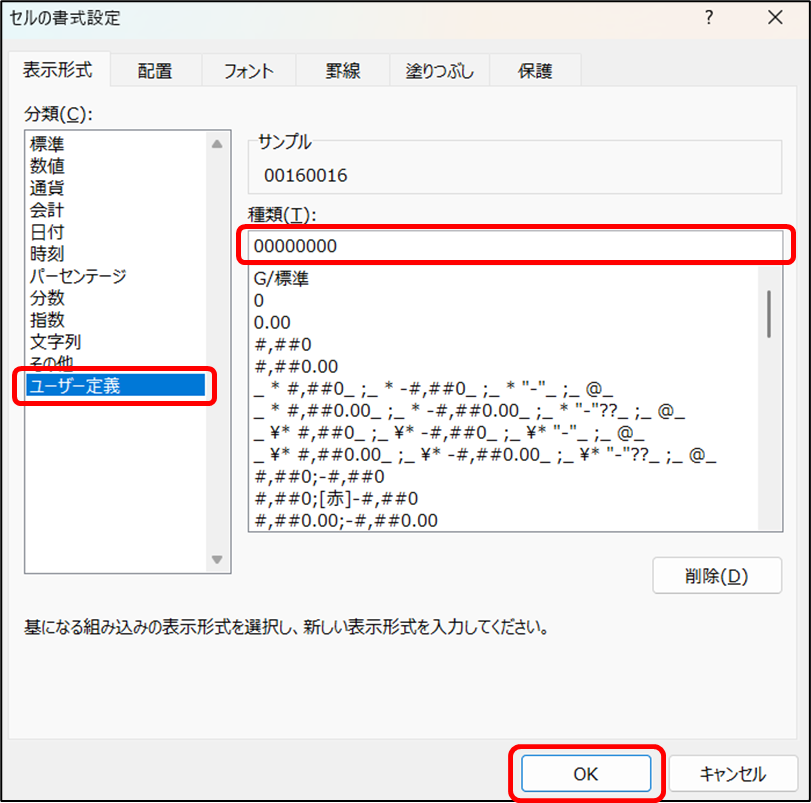This screenshot has height=803, width=811.
Task: Switch to the 配置 tab
Action: [x=155, y=71]
